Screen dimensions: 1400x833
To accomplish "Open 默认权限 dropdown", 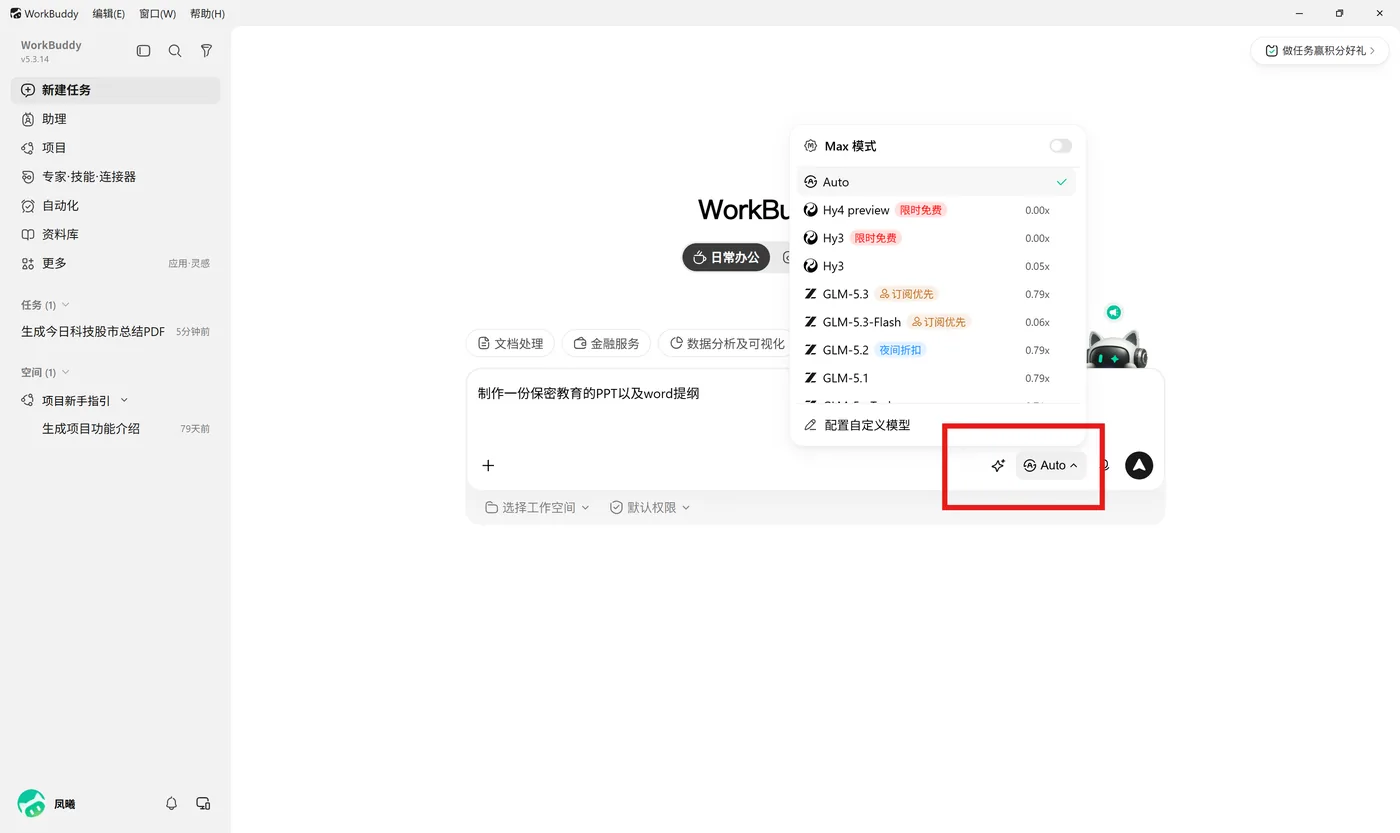I will [x=650, y=507].
